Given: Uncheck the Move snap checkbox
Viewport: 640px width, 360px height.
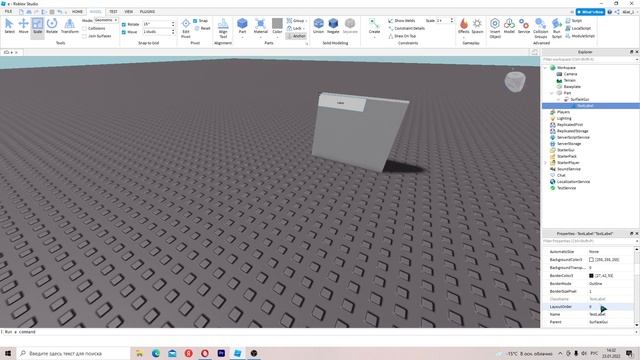Looking at the screenshot, I should pyautogui.click(x=124, y=32).
